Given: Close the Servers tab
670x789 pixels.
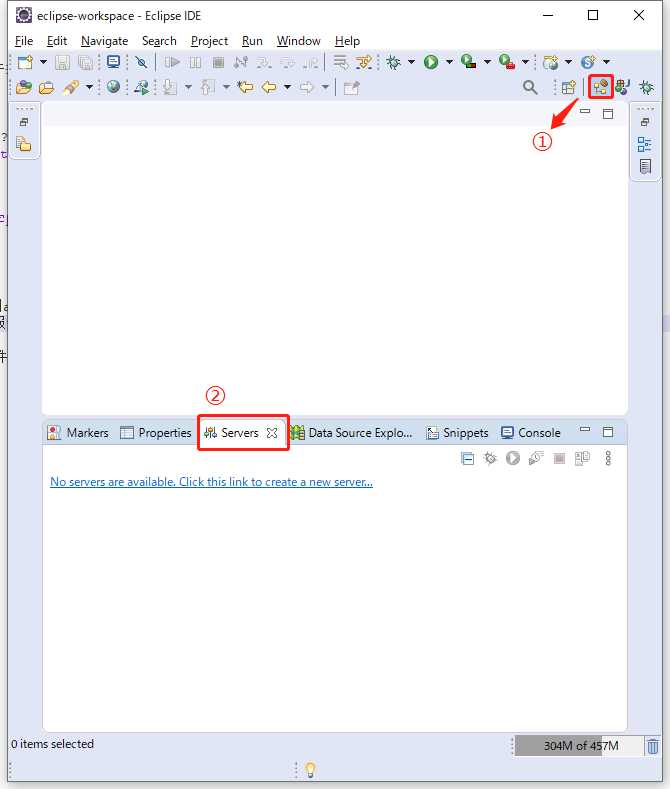Looking at the screenshot, I should tap(272, 433).
